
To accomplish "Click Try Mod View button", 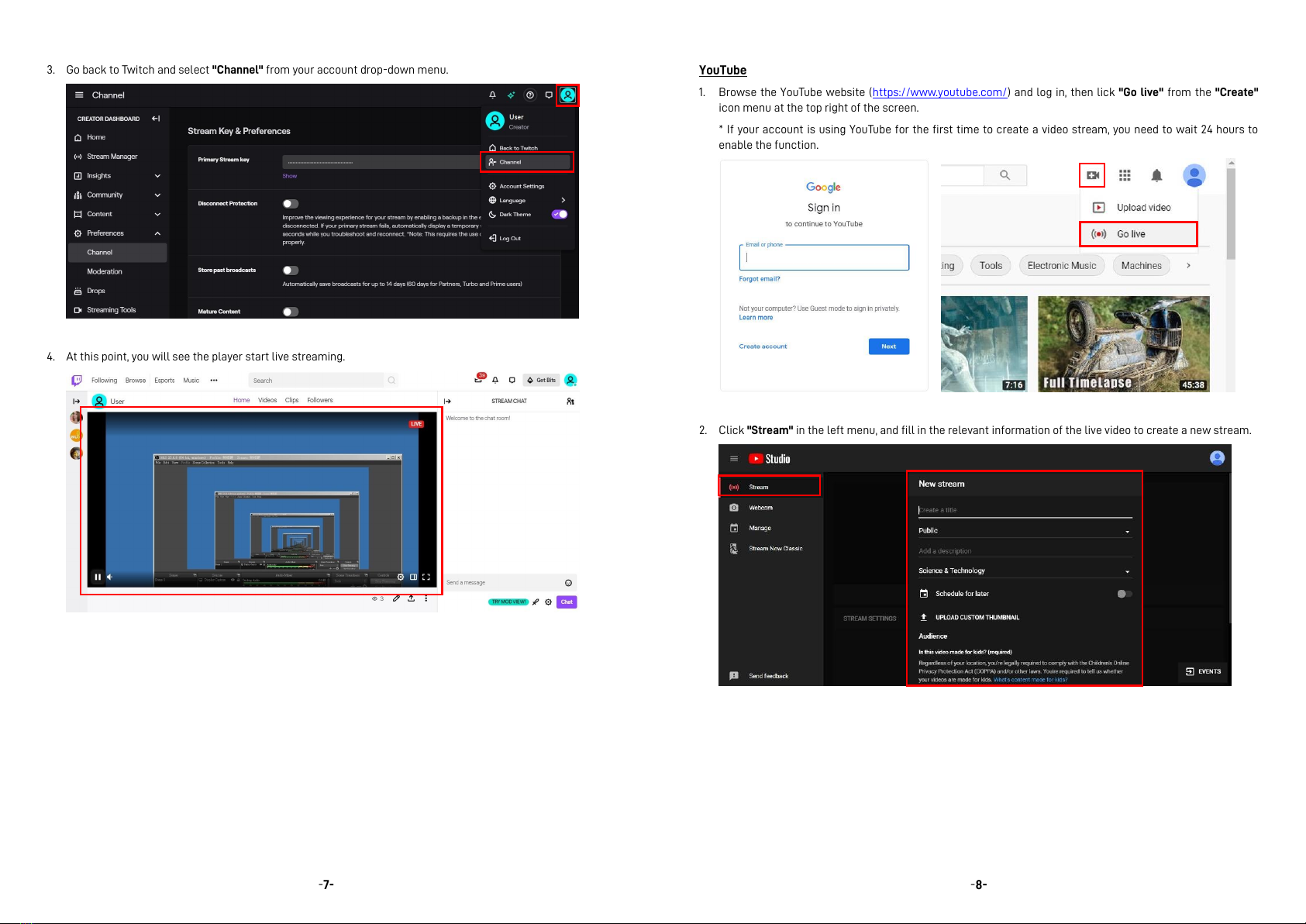I will (508, 602).
